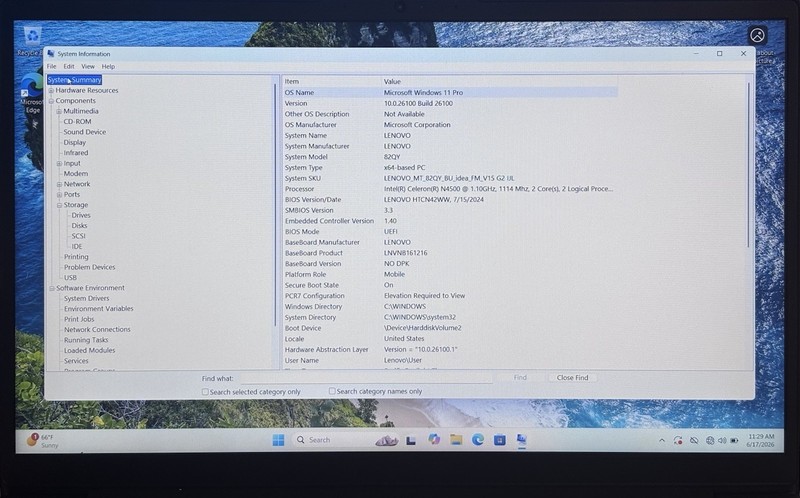Select the Processor row

[449, 189]
